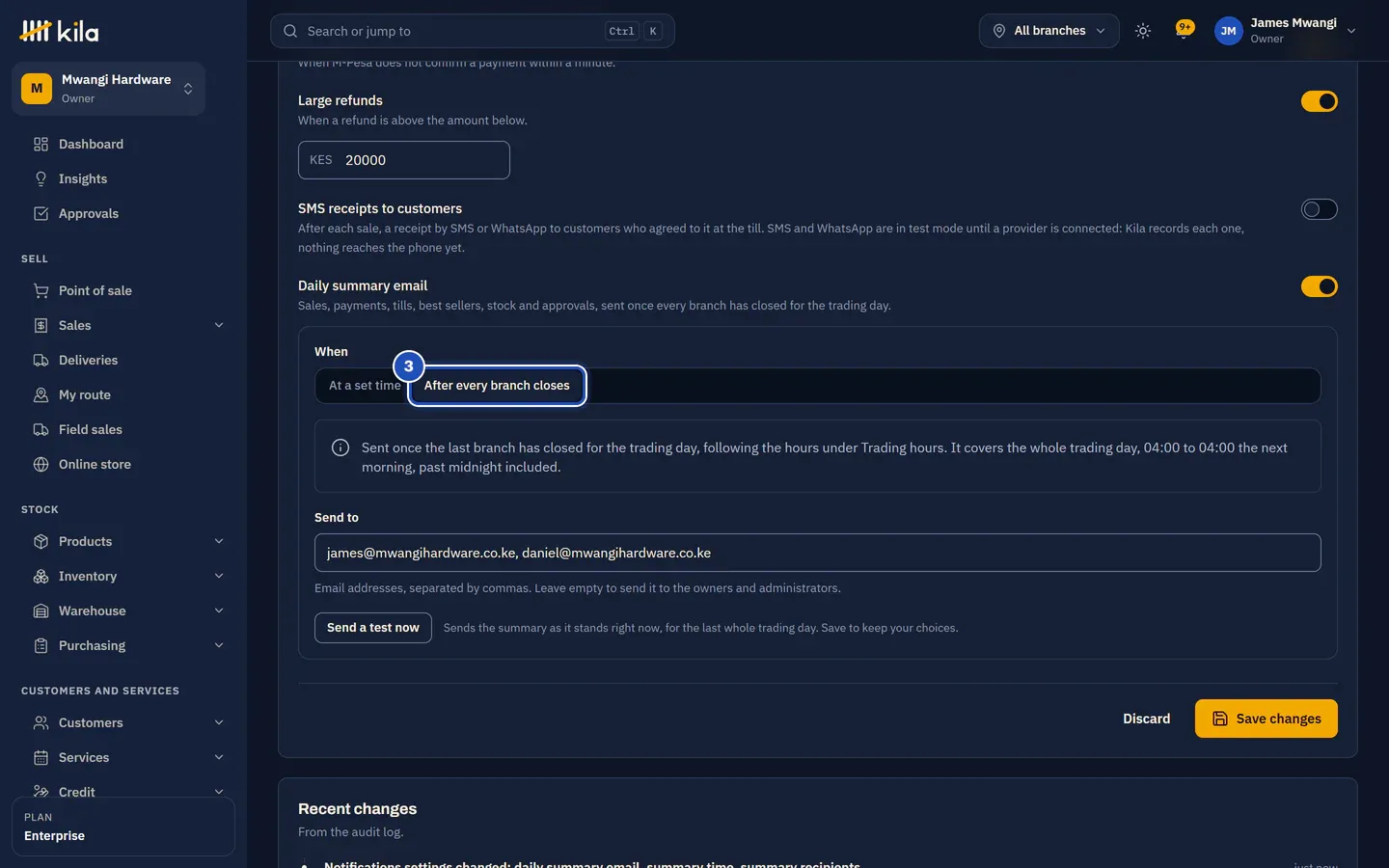The height and width of the screenshot is (868, 1389).
Task: Click the Save changes button
Action: pyautogui.click(x=1266, y=719)
